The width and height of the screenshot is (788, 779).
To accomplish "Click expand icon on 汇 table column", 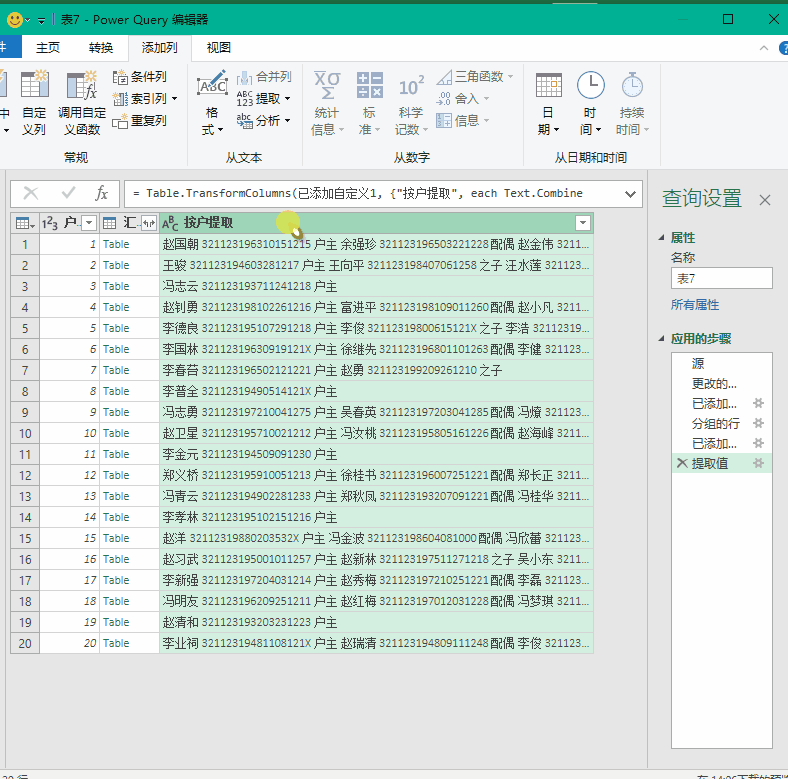I will [149, 223].
